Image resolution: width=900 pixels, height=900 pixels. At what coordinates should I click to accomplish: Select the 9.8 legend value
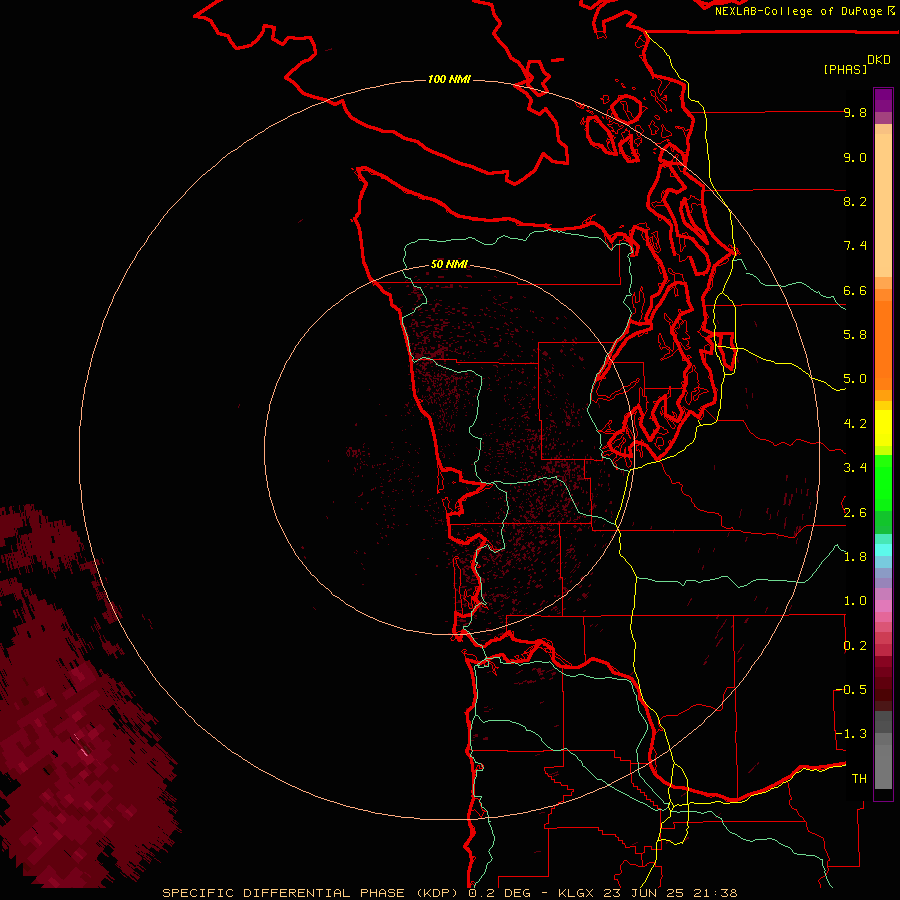click(855, 112)
